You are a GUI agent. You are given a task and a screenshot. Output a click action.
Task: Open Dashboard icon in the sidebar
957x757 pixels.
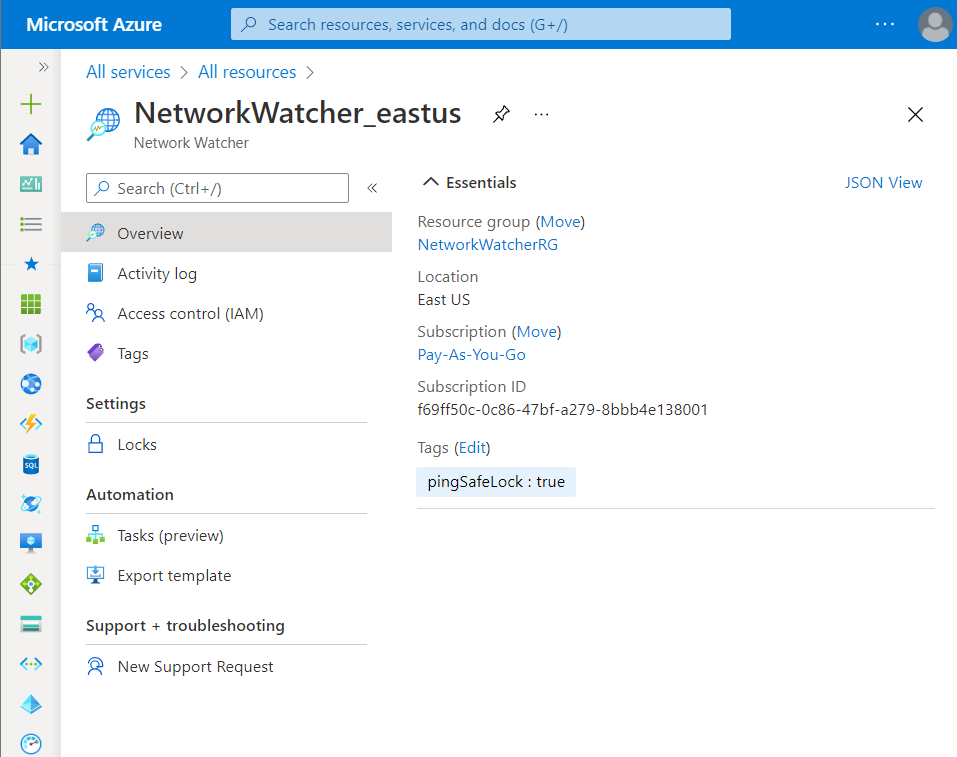click(x=31, y=184)
